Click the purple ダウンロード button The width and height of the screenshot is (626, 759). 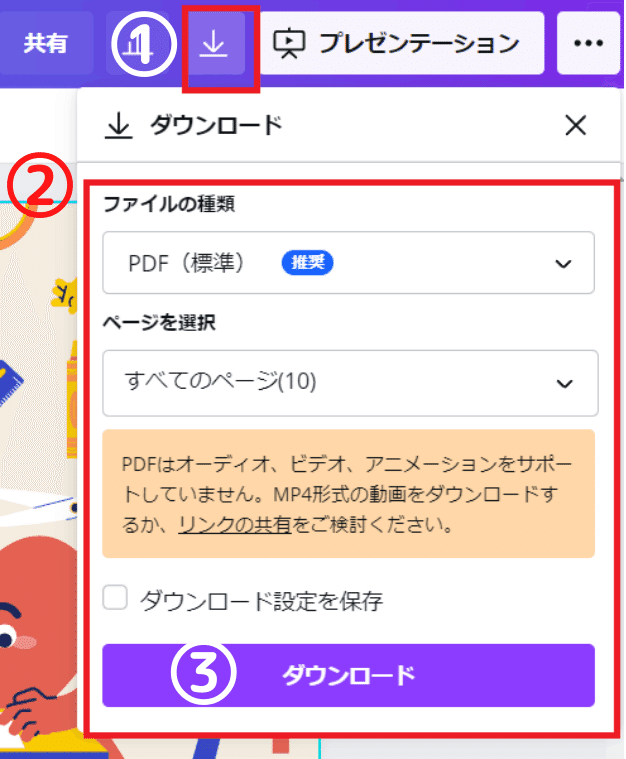point(349,675)
